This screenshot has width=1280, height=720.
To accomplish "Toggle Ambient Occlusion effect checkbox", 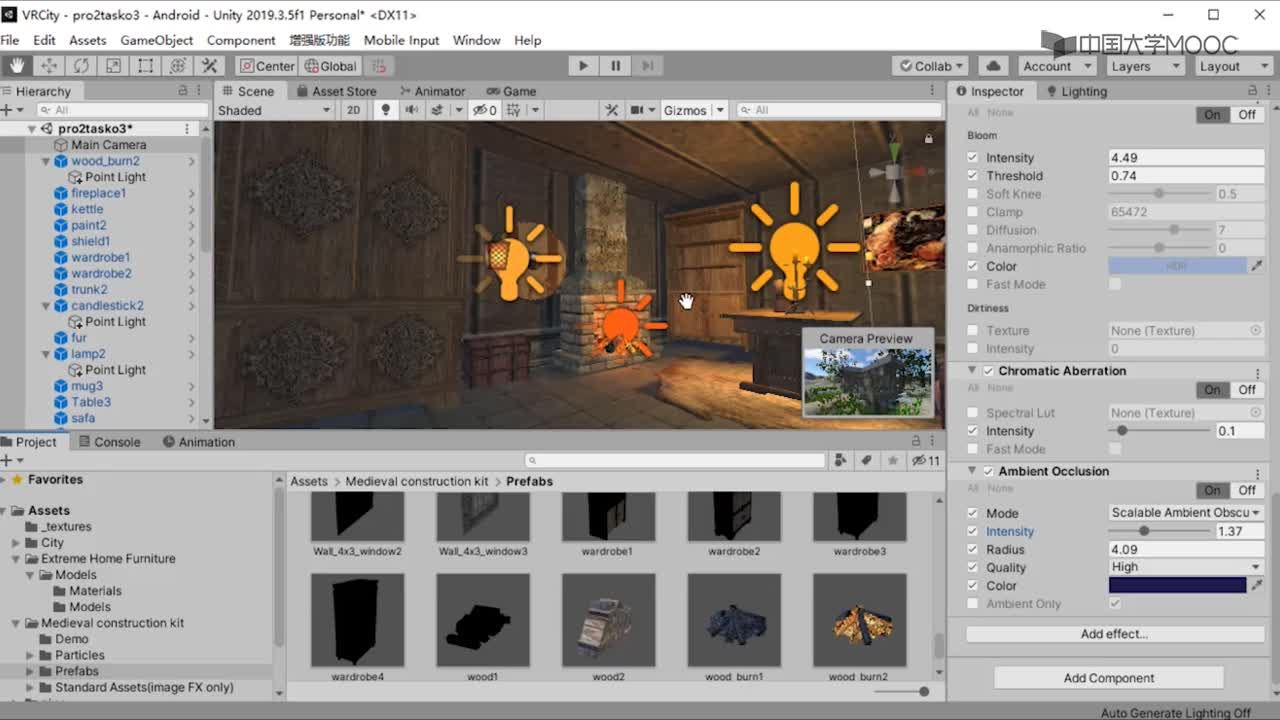I will pos(989,471).
